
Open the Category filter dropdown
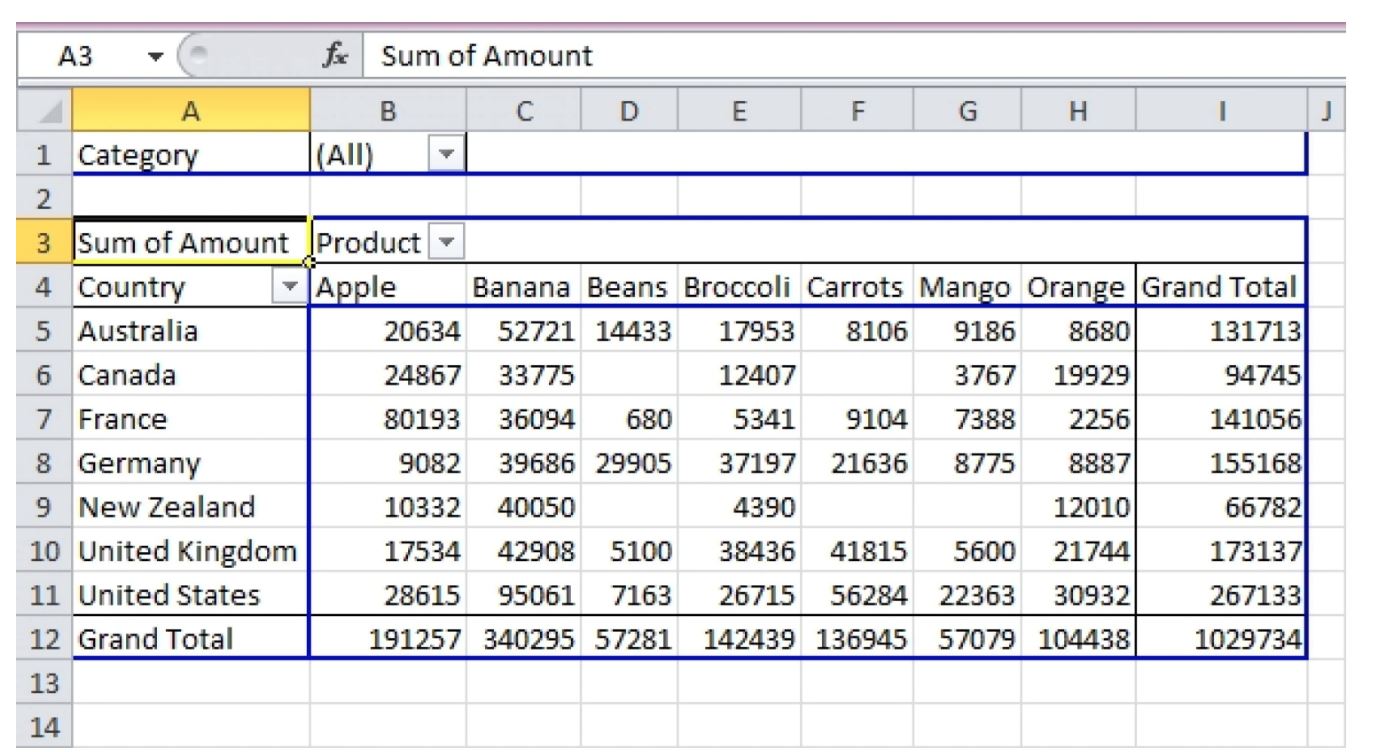click(446, 156)
